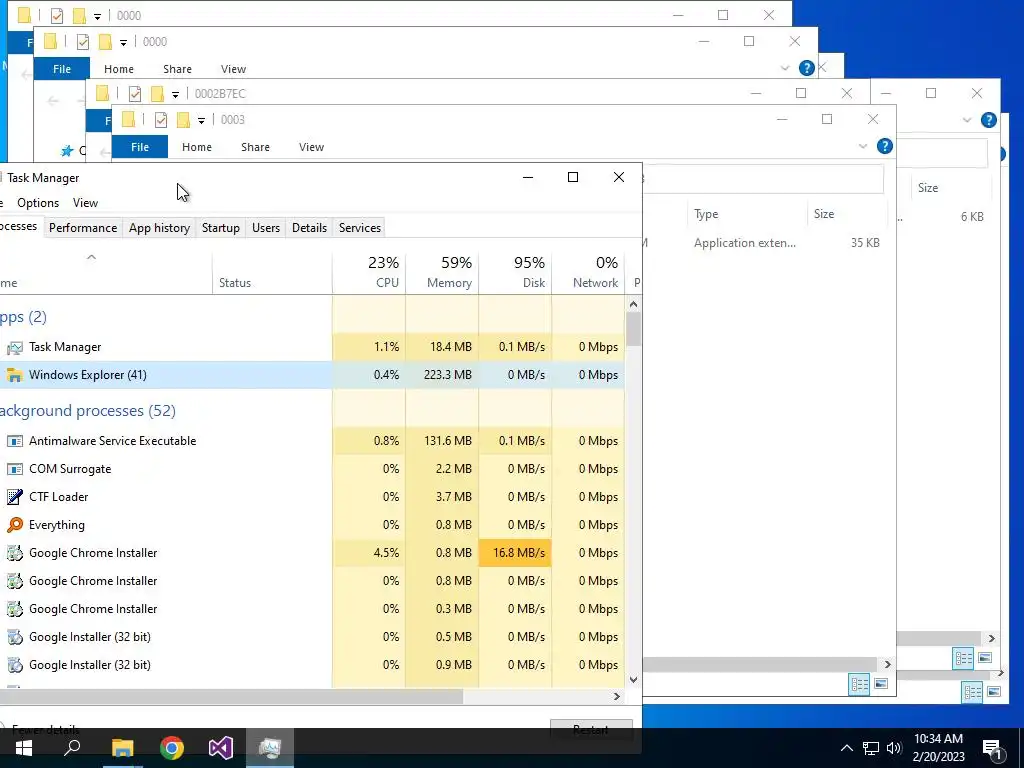The width and height of the screenshot is (1024, 768).
Task: Click the sort arrow above the Name column in Task Manager
Action: (x=91, y=257)
